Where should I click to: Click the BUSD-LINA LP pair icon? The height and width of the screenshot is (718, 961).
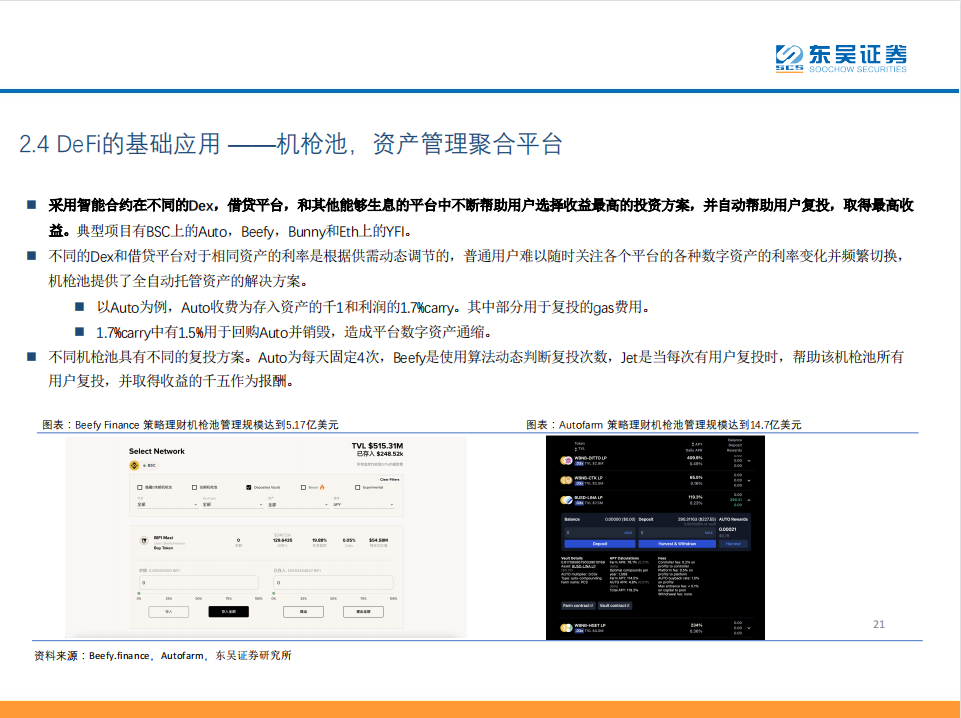coord(566,499)
